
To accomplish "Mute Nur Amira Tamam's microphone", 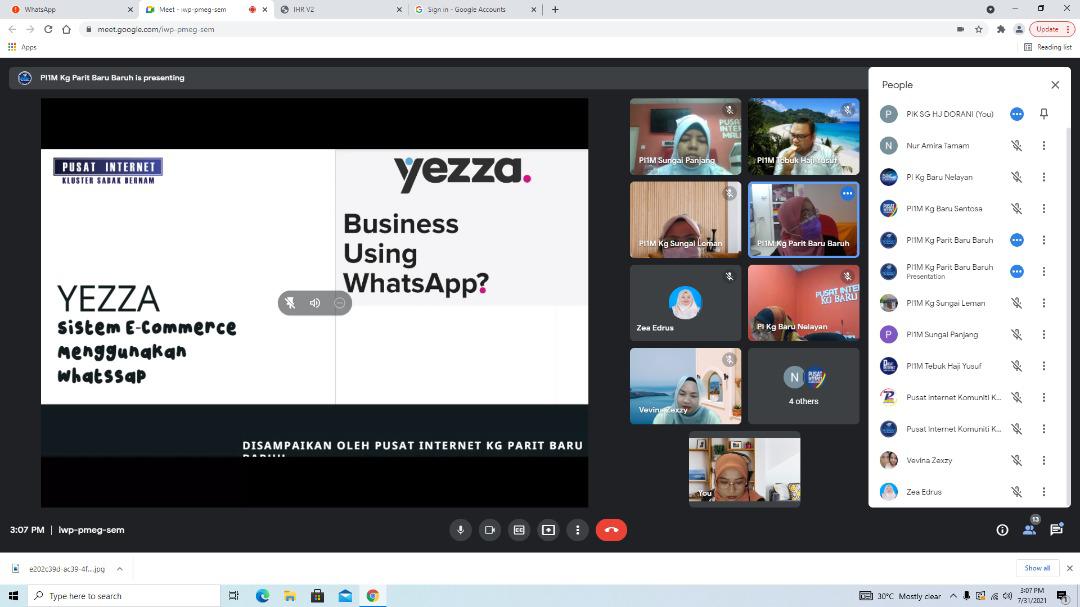I will pos(1016,146).
